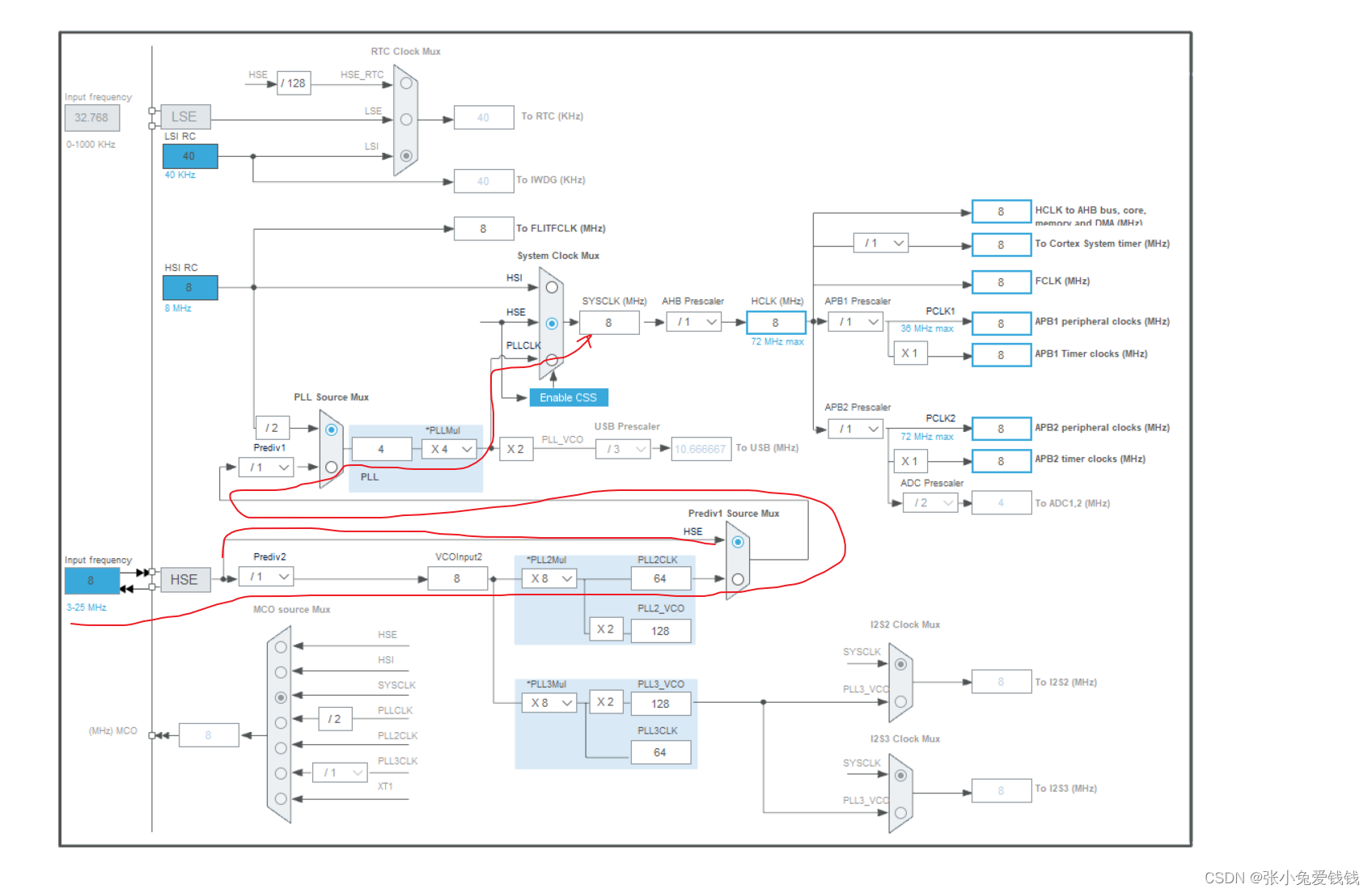The width and height of the screenshot is (1372, 893).
Task: Select HSE in MCO source Mux
Action: pos(281,647)
